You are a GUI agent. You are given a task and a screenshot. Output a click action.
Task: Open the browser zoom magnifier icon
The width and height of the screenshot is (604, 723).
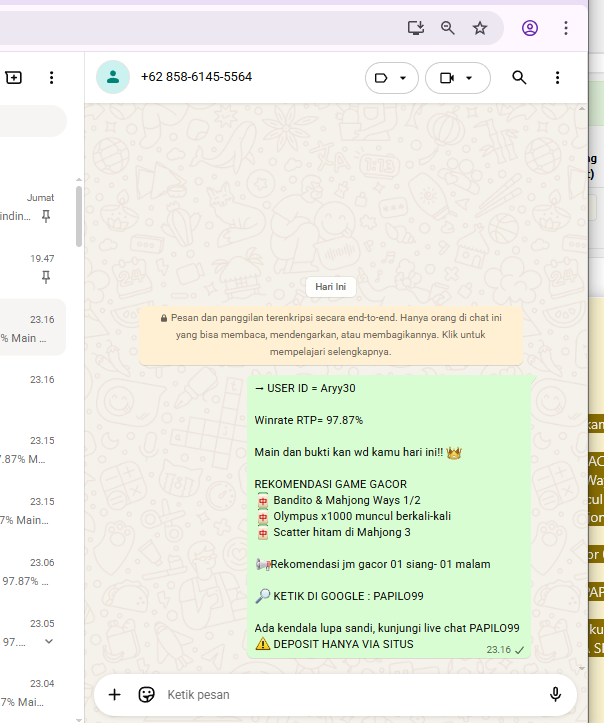(447, 28)
